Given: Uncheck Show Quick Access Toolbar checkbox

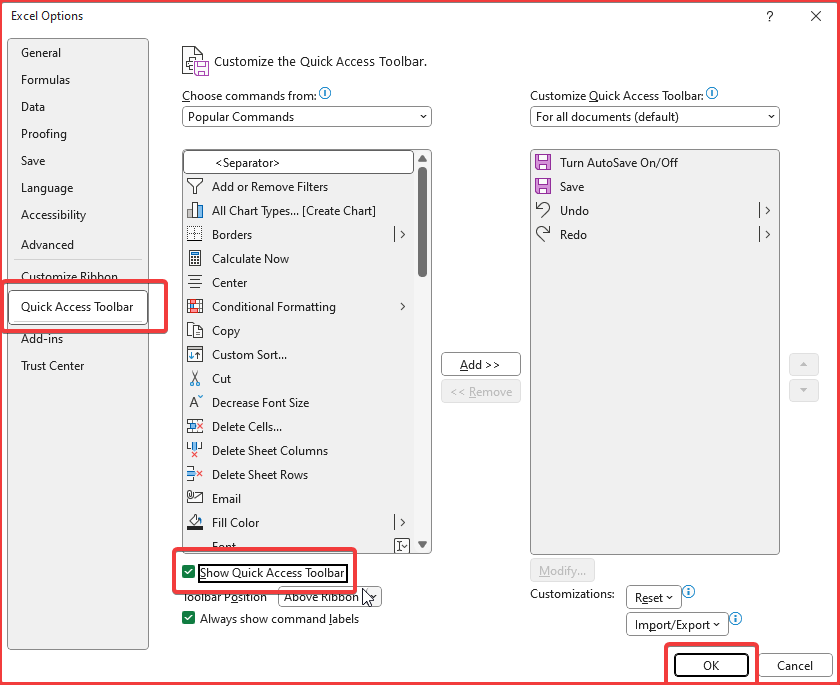Looking at the screenshot, I should pos(188,573).
